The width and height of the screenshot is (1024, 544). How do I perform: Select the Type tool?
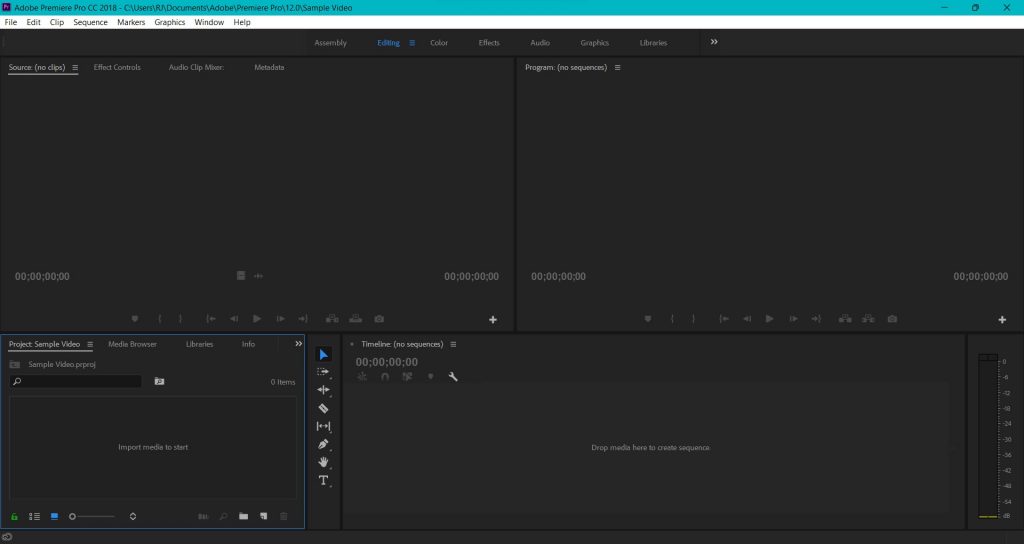[x=323, y=480]
